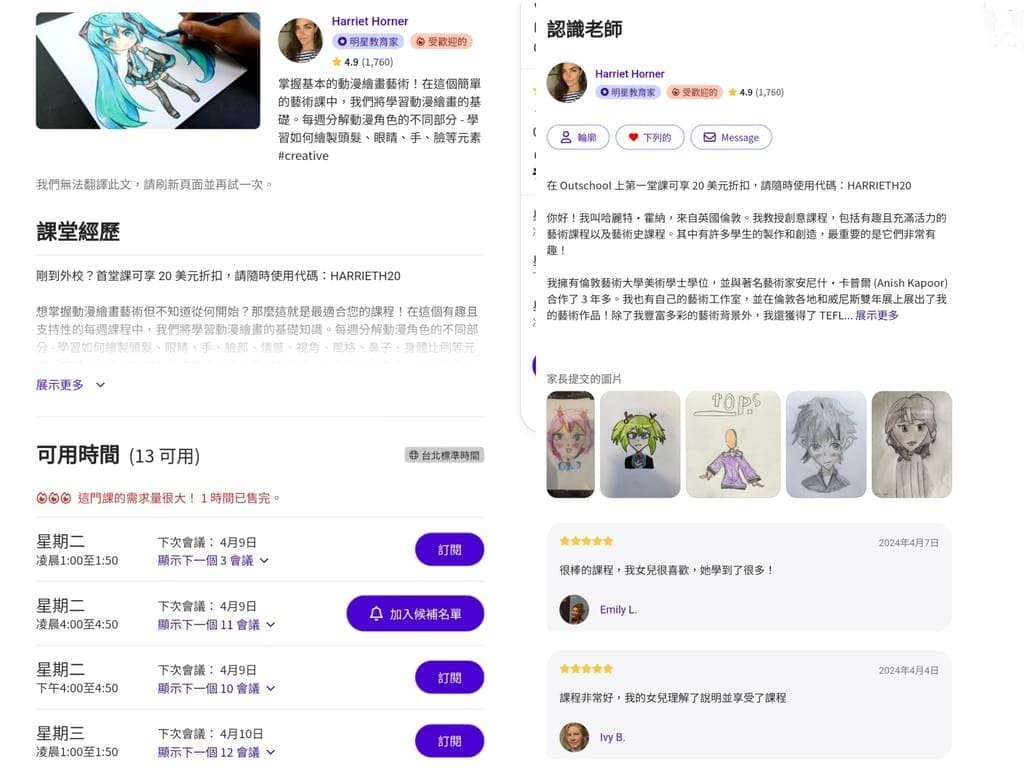Subscribe to Wednesday 凌晨1:00至1:50 class
This screenshot has width=1024, height=768.
coord(449,741)
